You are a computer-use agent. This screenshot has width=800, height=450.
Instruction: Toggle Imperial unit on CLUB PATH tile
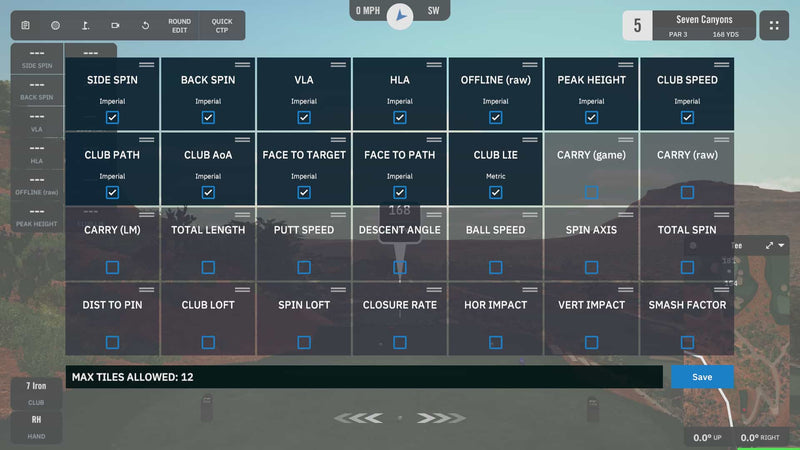click(112, 177)
